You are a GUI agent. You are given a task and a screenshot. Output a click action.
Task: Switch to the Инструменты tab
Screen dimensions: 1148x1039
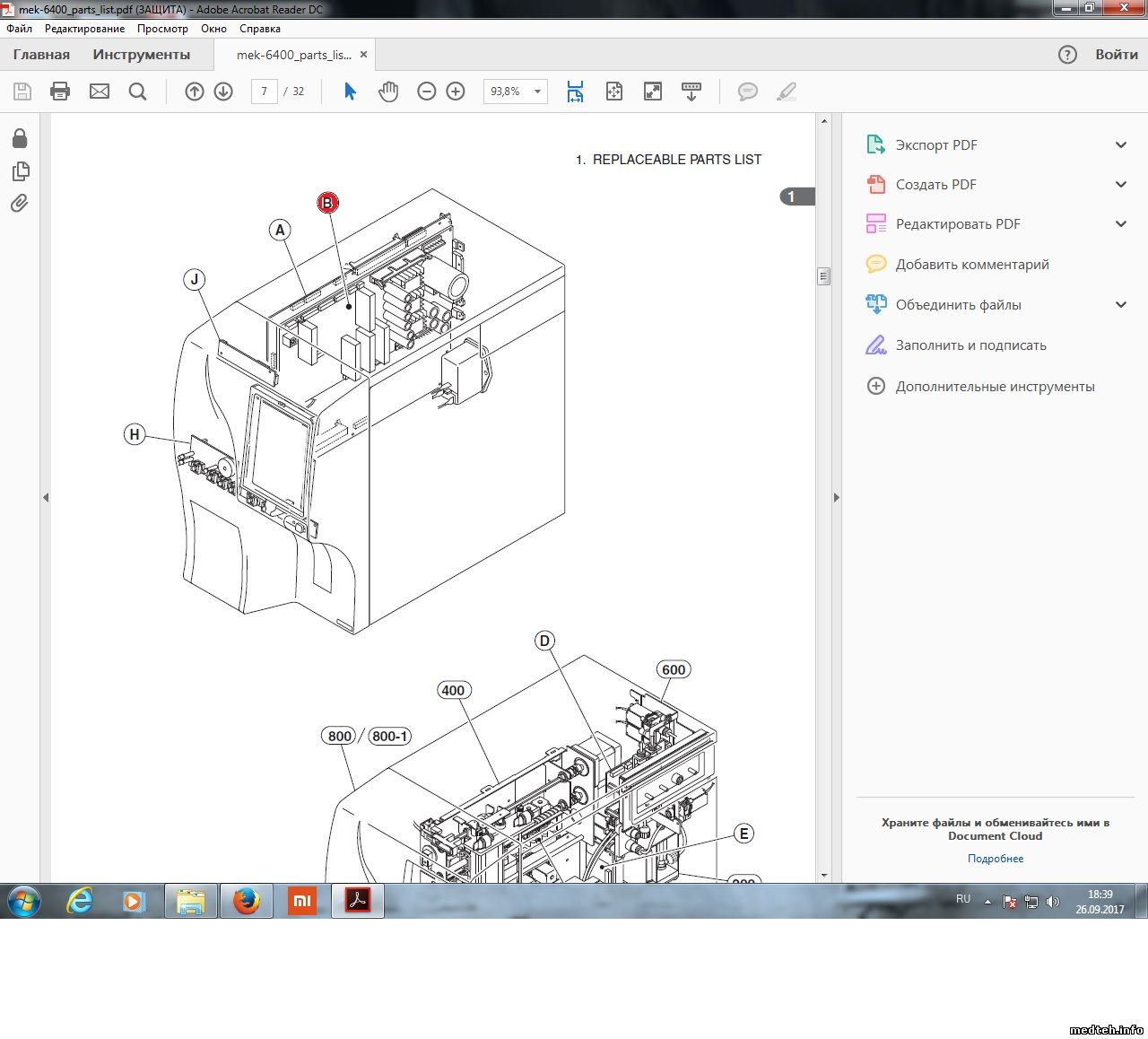point(141,55)
